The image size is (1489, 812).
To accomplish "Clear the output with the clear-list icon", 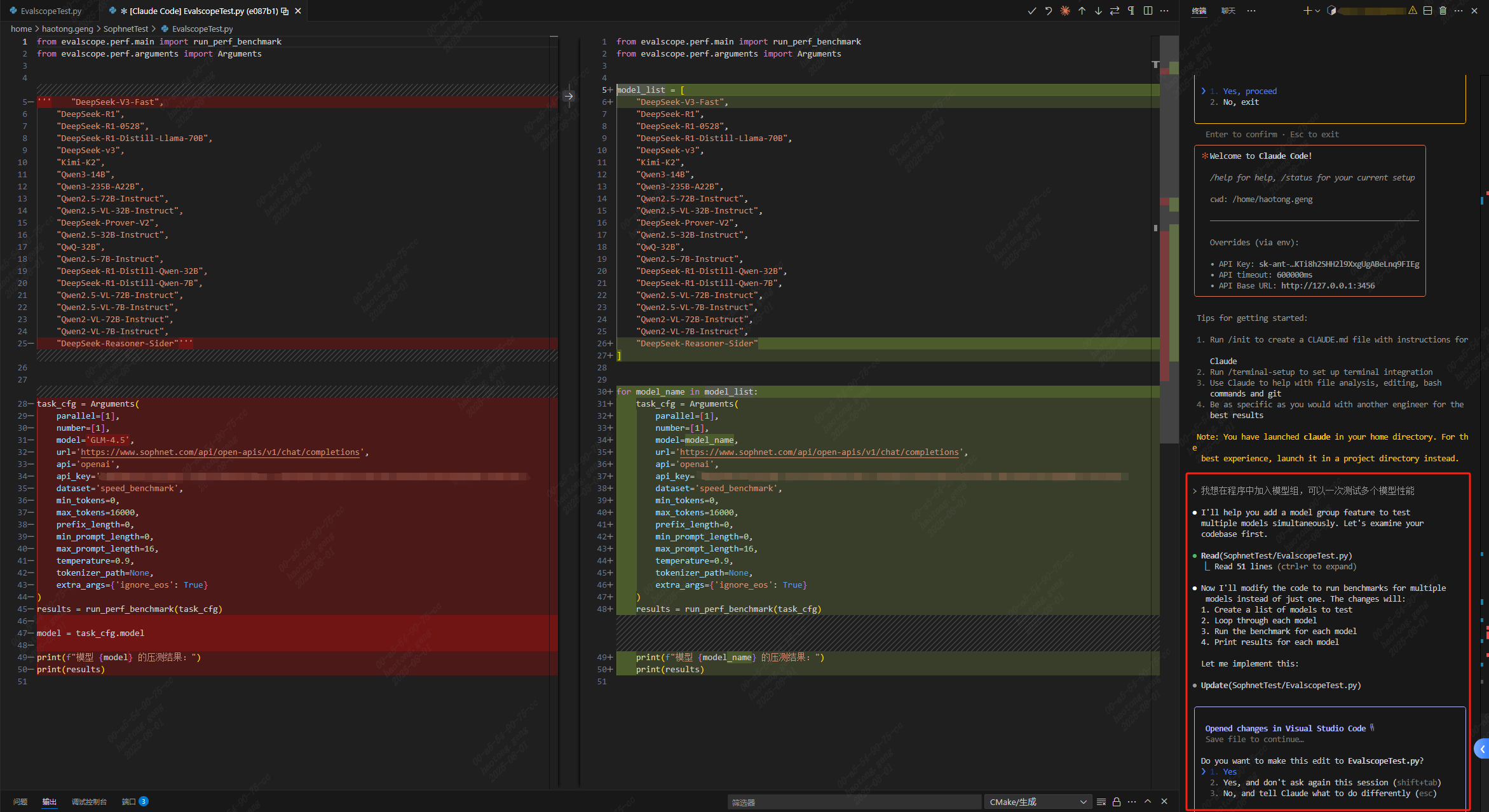I will (x=1101, y=802).
